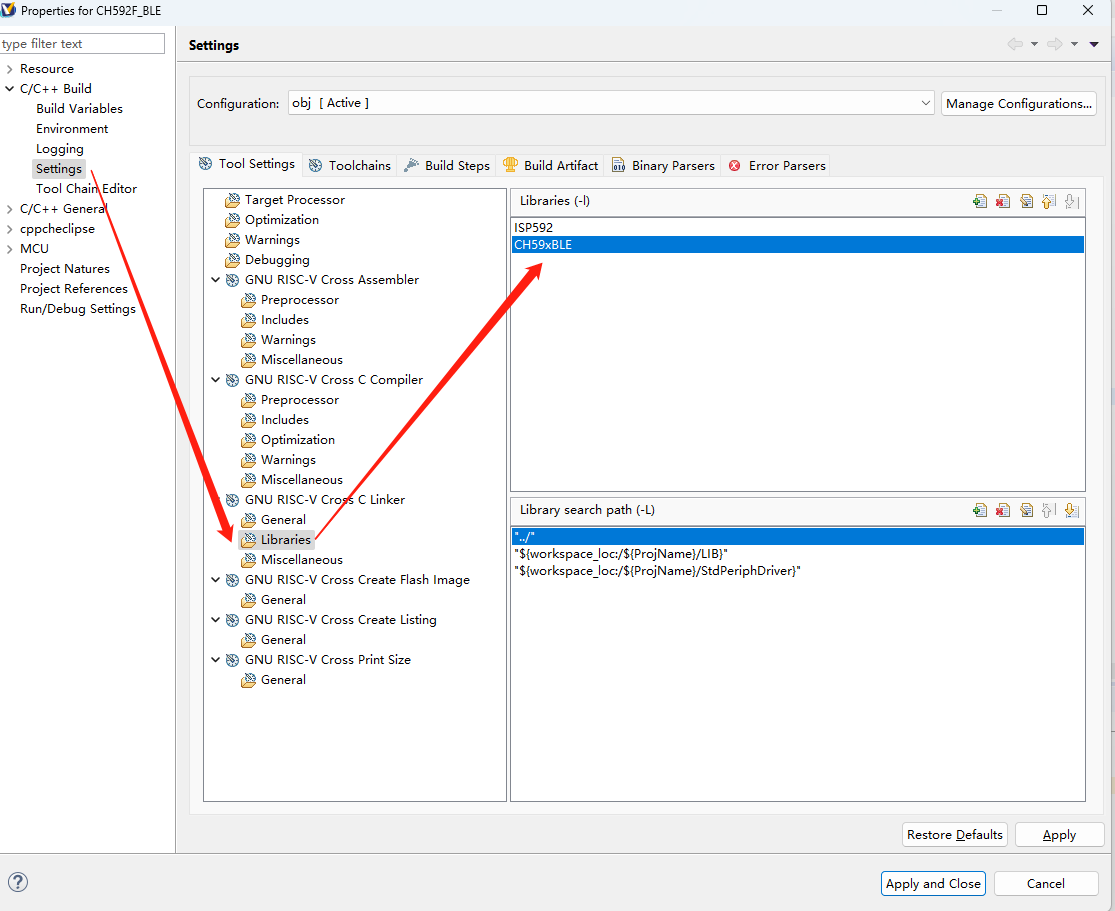This screenshot has height=911, width=1115.
Task: Click Move Up icon in Libraries (-l) toolbar
Action: click(1049, 201)
